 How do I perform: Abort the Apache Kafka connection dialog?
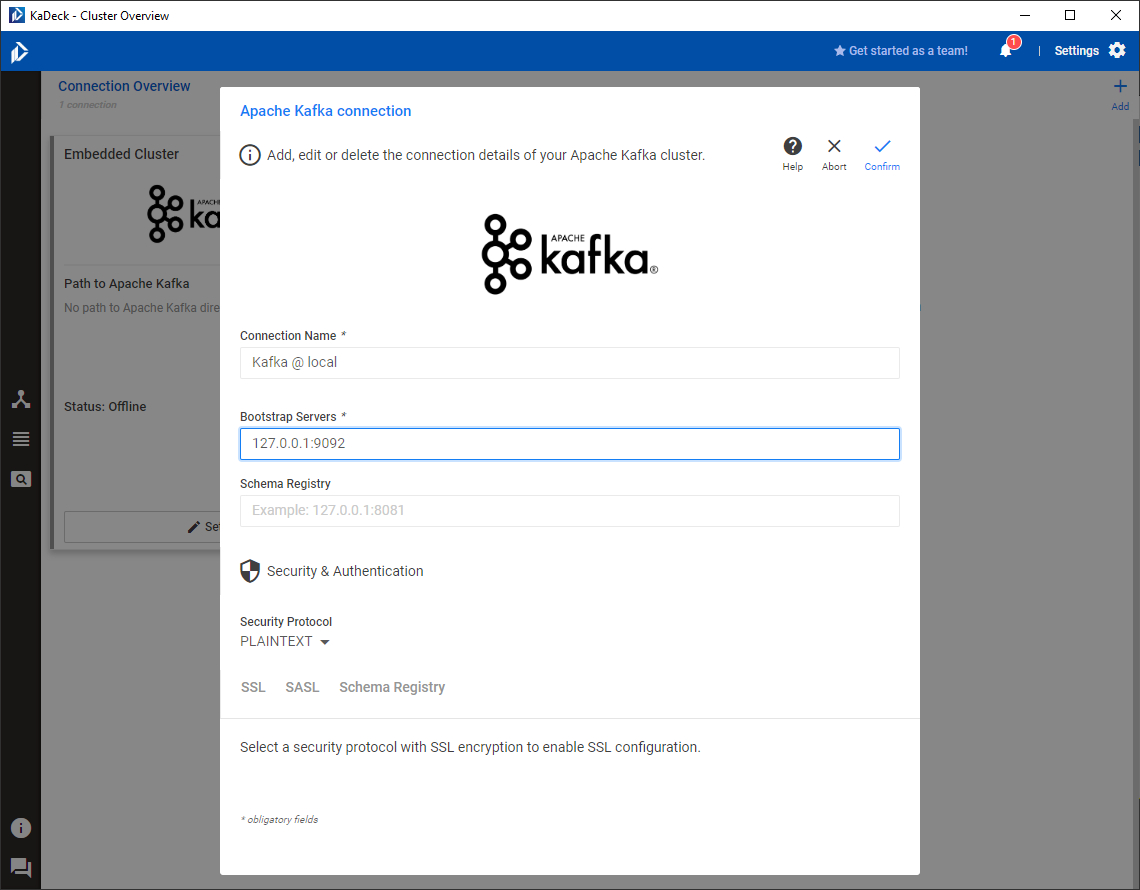pos(834,153)
